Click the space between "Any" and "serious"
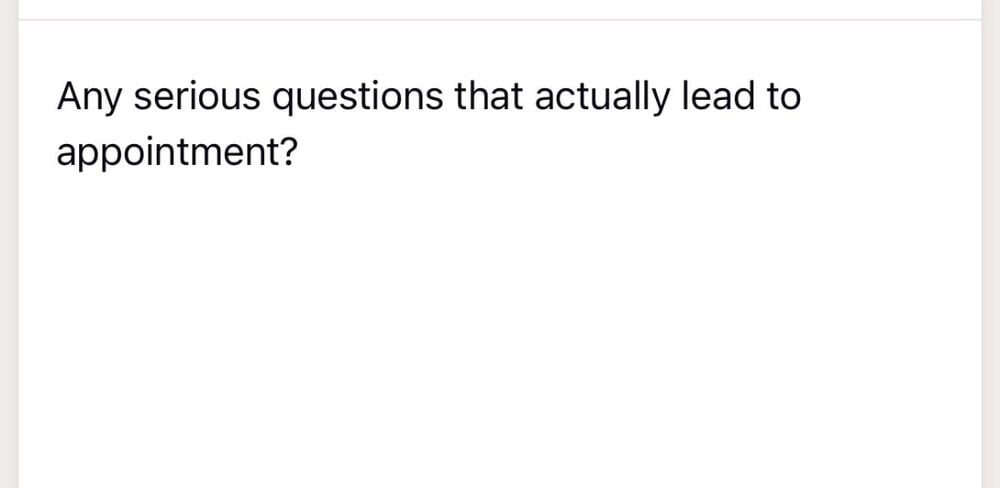The width and height of the screenshot is (1000, 488). click(x=127, y=98)
